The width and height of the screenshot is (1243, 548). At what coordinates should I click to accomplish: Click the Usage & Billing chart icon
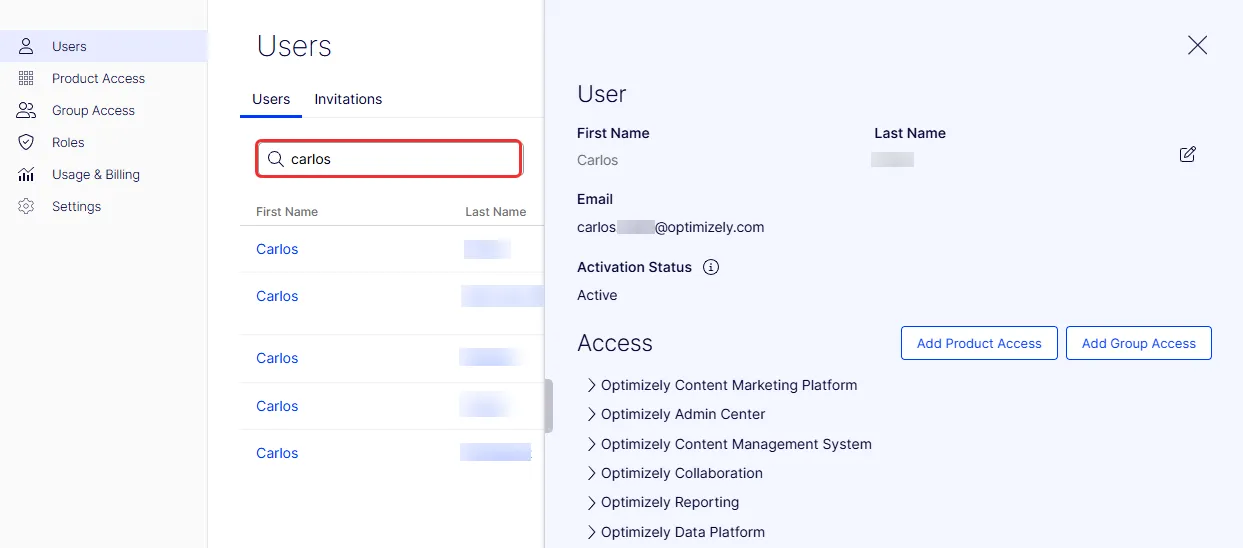(x=26, y=174)
